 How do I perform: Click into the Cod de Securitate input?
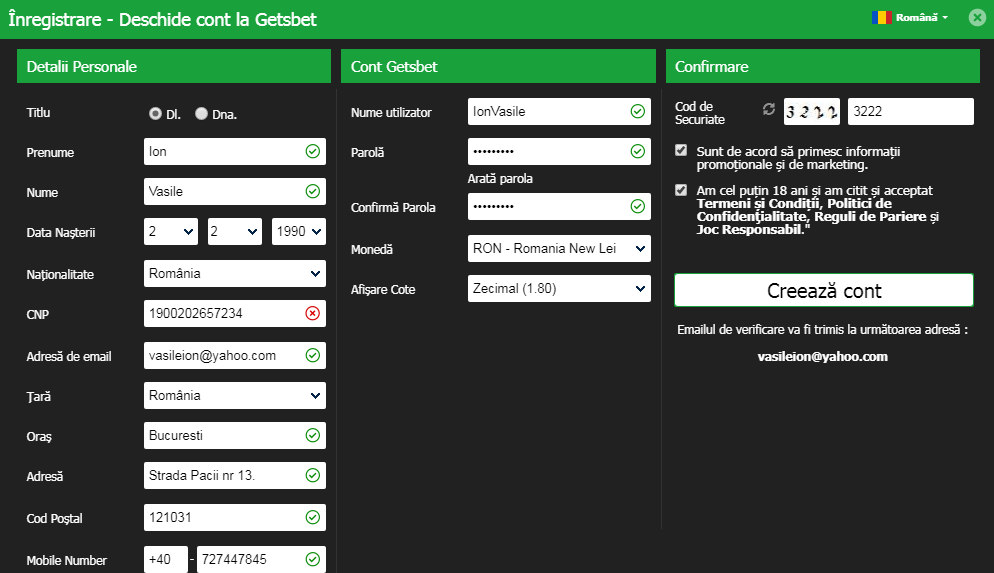click(x=910, y=112)
